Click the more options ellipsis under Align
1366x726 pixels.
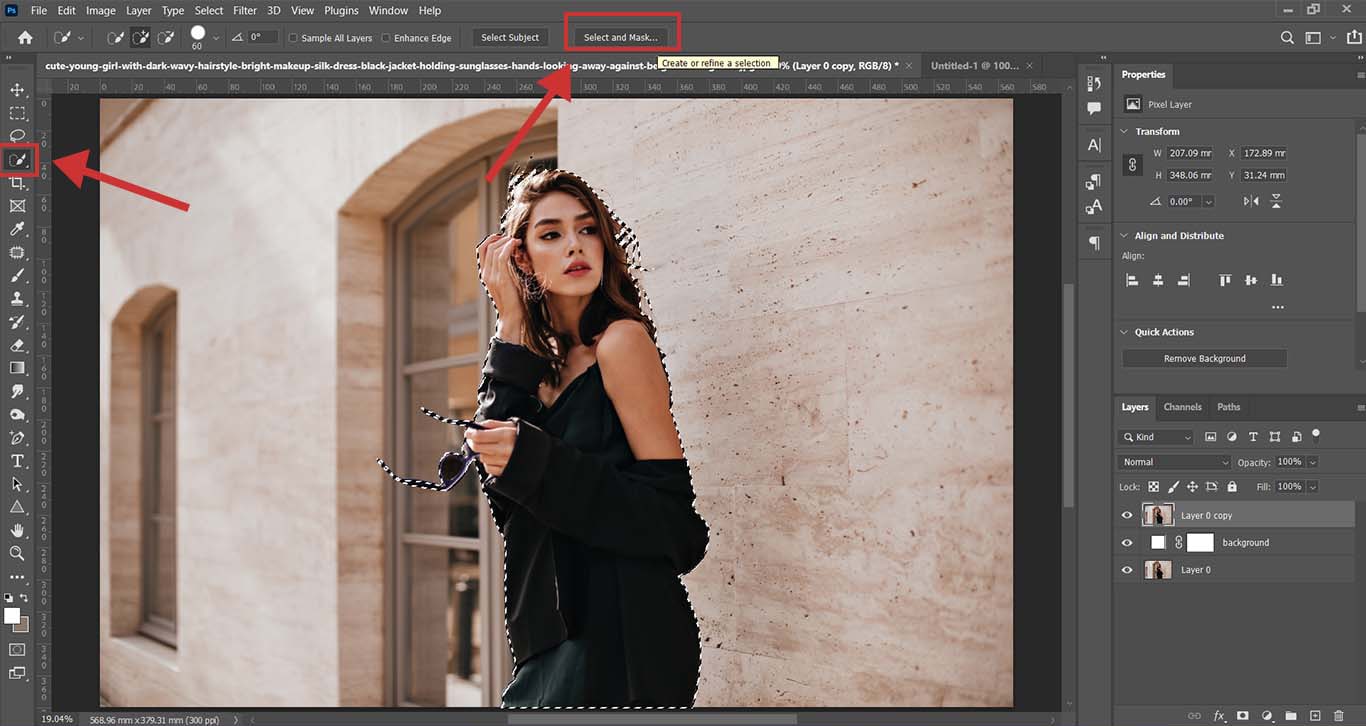point(1277,307)
